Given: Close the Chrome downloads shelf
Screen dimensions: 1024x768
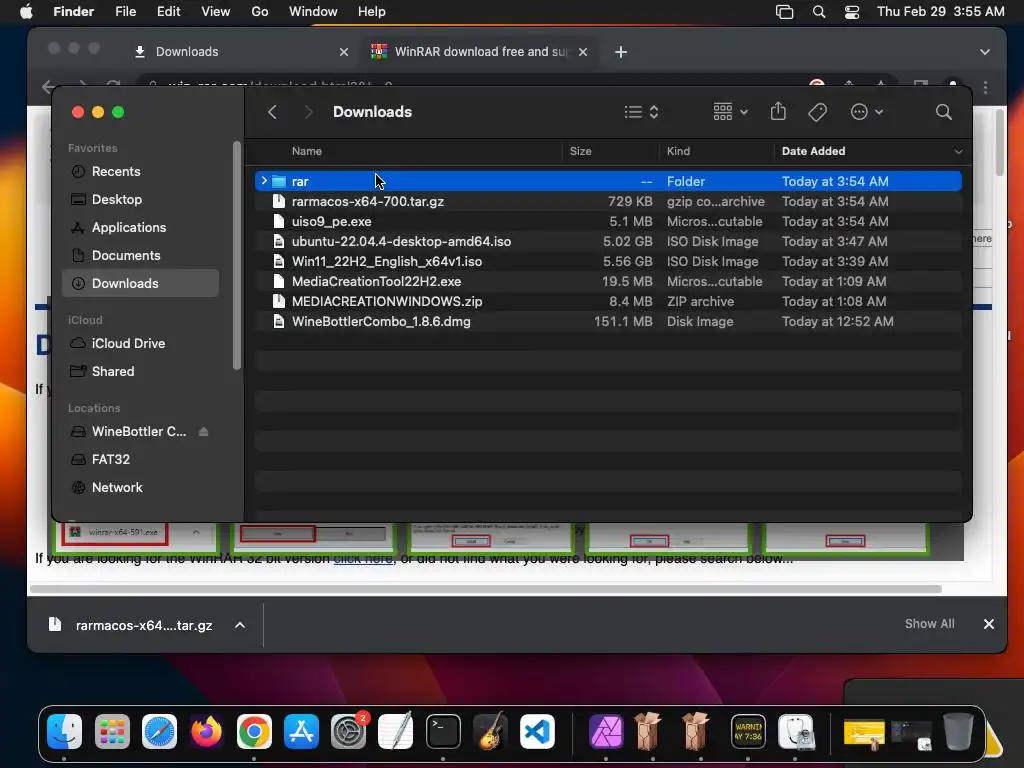Looking at the screenshot, I should point(989,624).
